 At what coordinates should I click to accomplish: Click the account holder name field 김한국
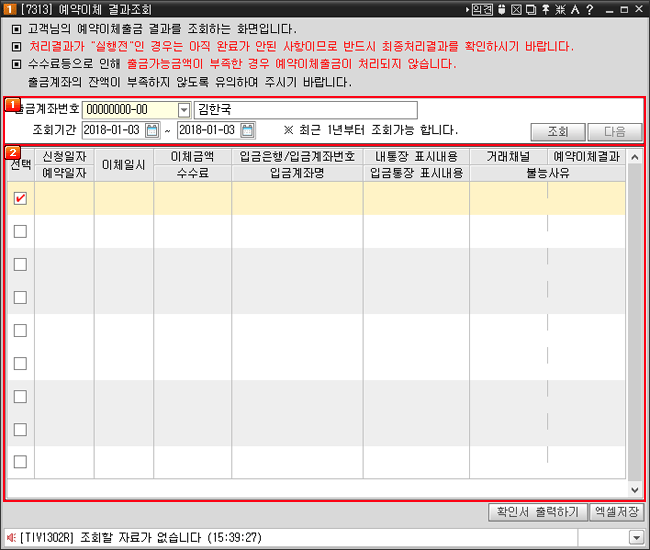[305, 110]
